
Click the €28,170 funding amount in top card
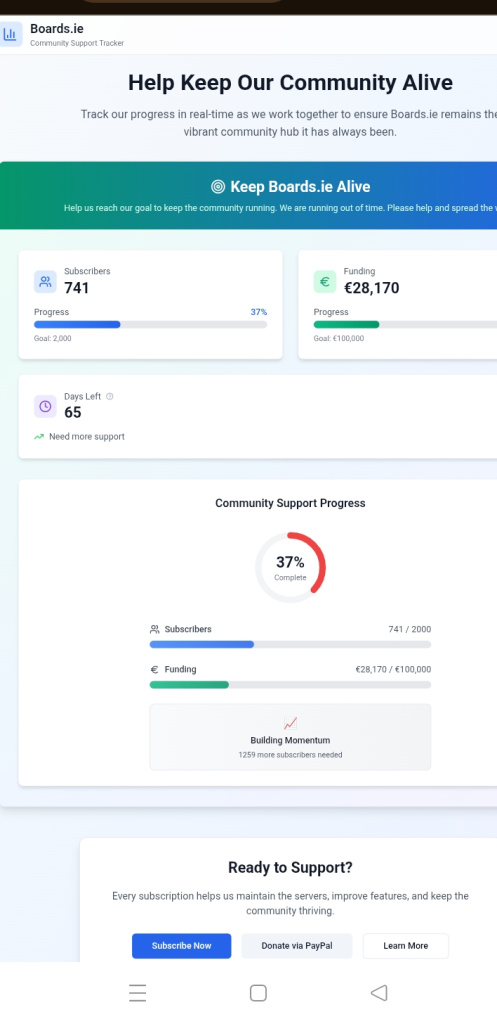(x=372, y=288)
